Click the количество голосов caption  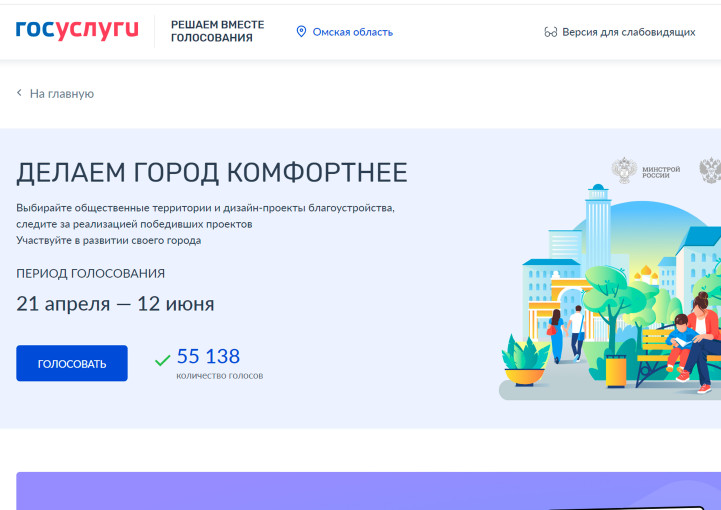220,376
